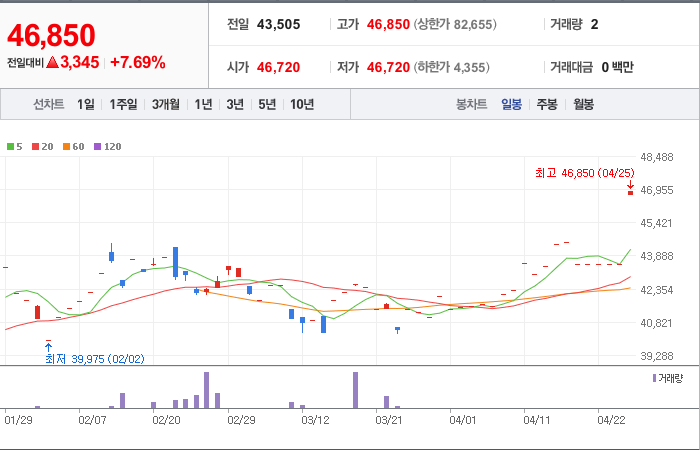Click the 02/07 date axis label
Image resolution: width=700 pixels, height=450 pixels.
coord(92,420)
